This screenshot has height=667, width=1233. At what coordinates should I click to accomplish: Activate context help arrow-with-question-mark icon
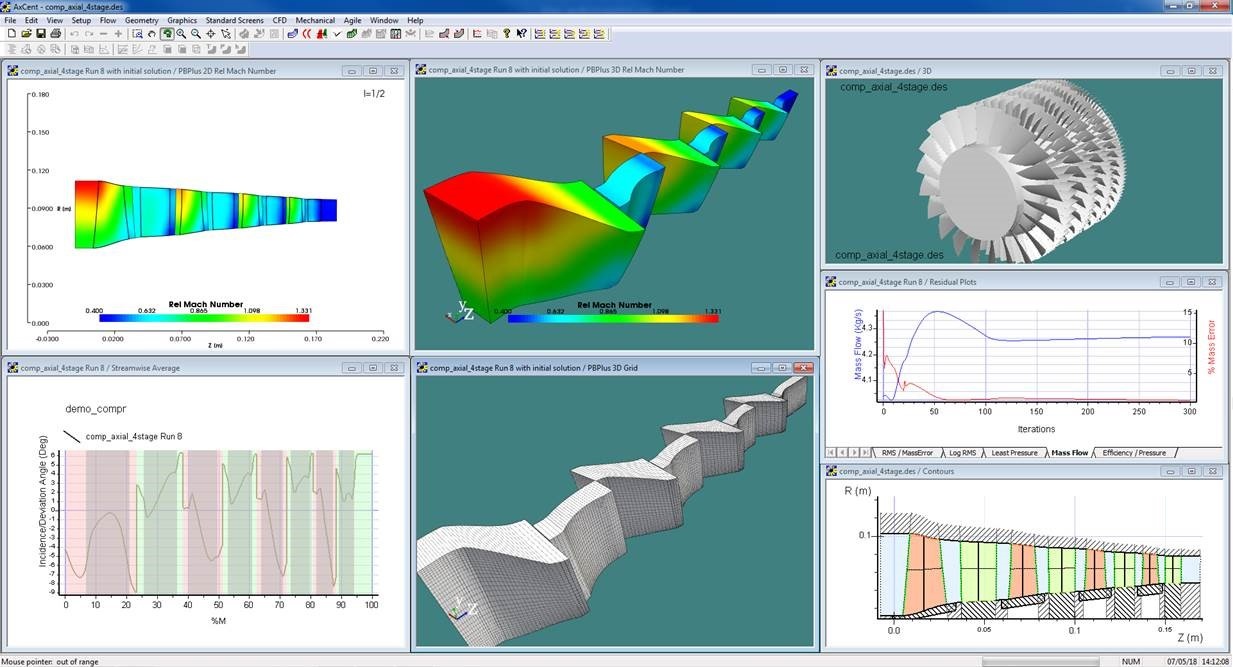[x=522, y=33]
